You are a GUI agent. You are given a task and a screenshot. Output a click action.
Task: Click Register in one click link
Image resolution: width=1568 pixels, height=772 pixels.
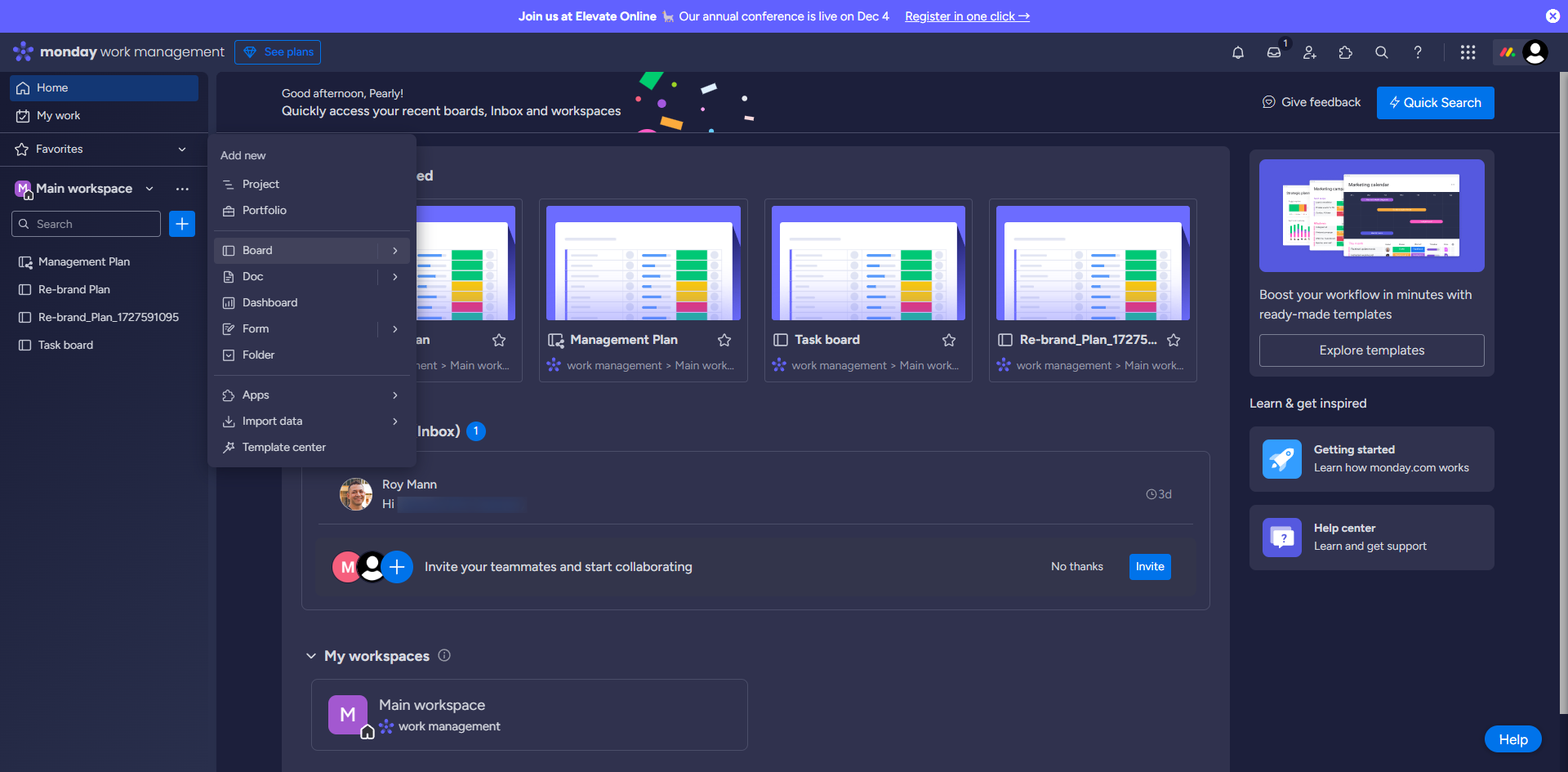[x=967, y=16]
